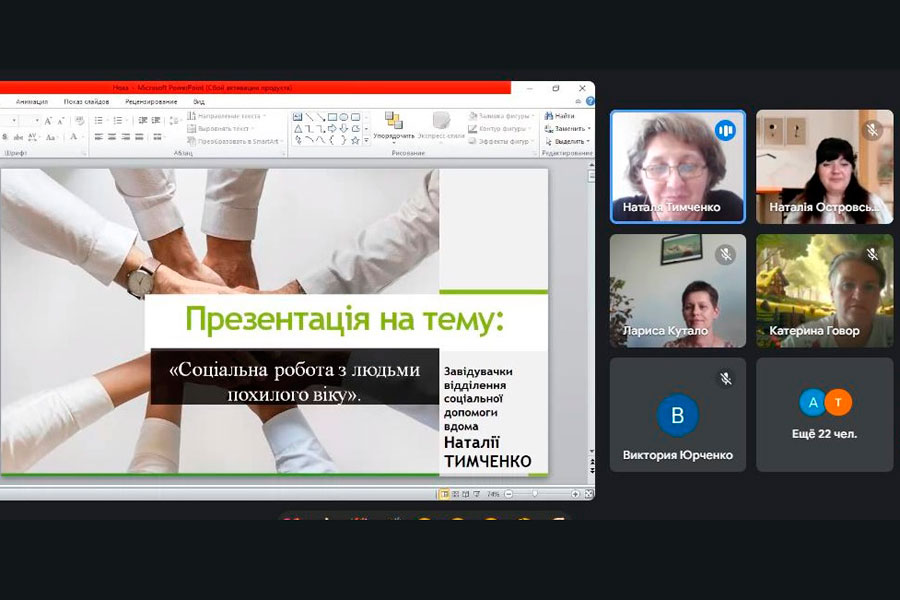900x600 pixels.
Task: Switch to slide sorter view icon
Action: pyautogui.click(x=455, y=494)
